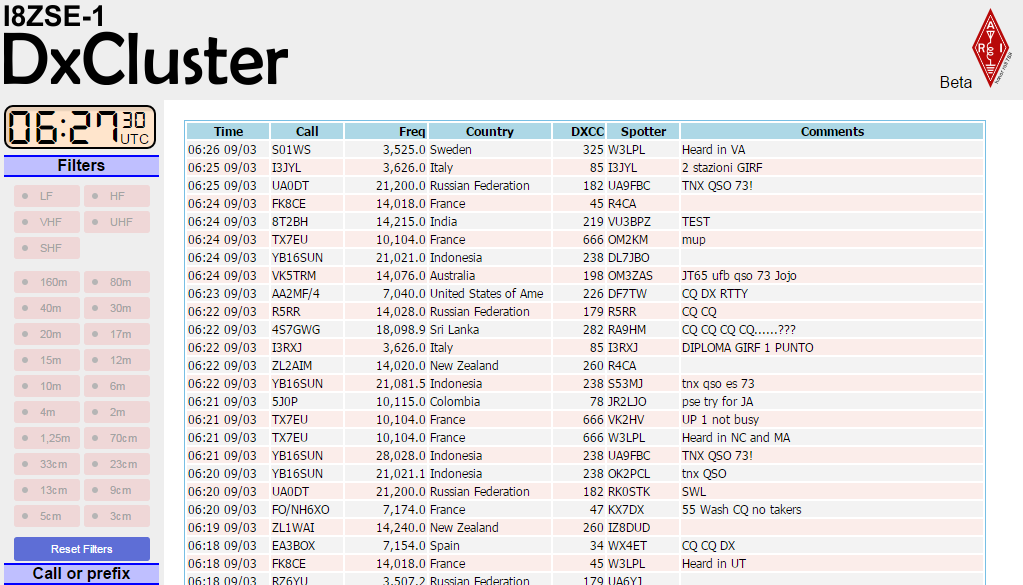Sort by the Call column header
Screen dimensions: 1023x585
pos(307,131)
